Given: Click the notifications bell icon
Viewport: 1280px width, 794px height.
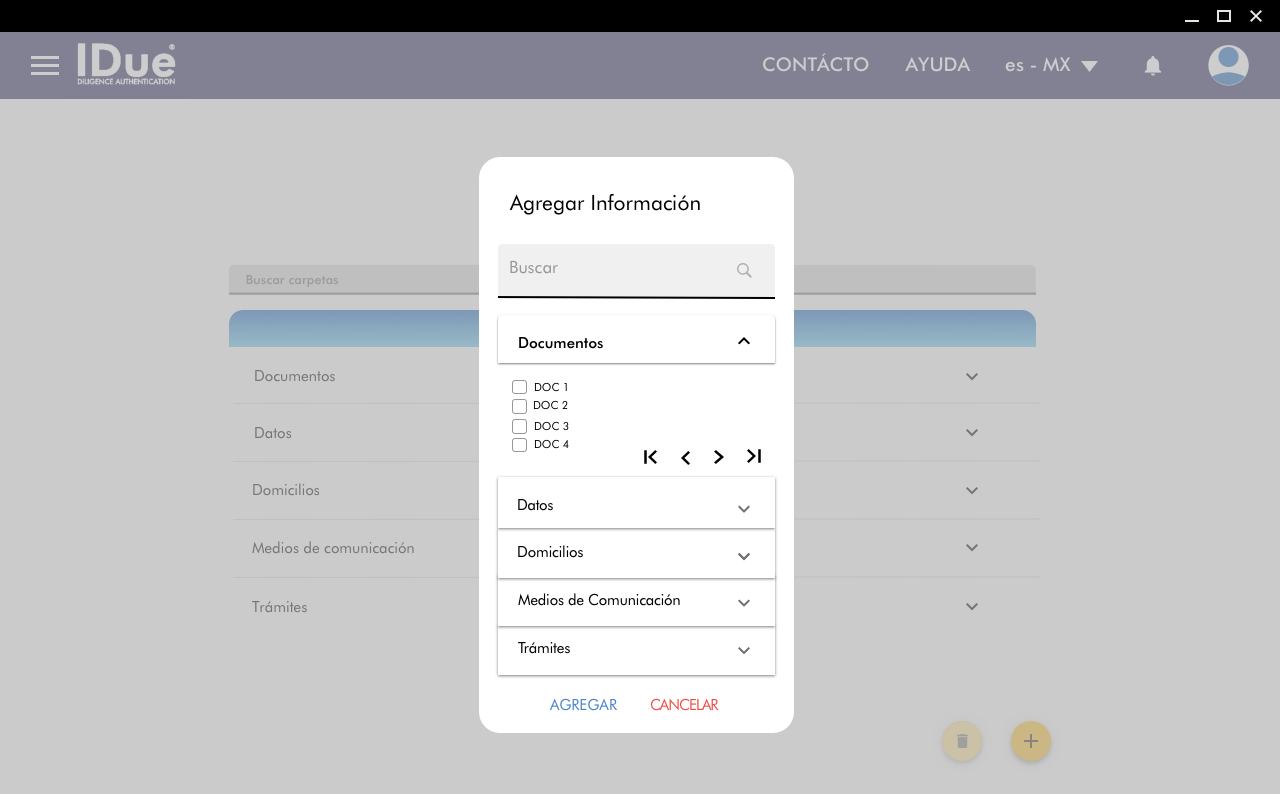Looking at the screenshot, I should coord(1152,66).
